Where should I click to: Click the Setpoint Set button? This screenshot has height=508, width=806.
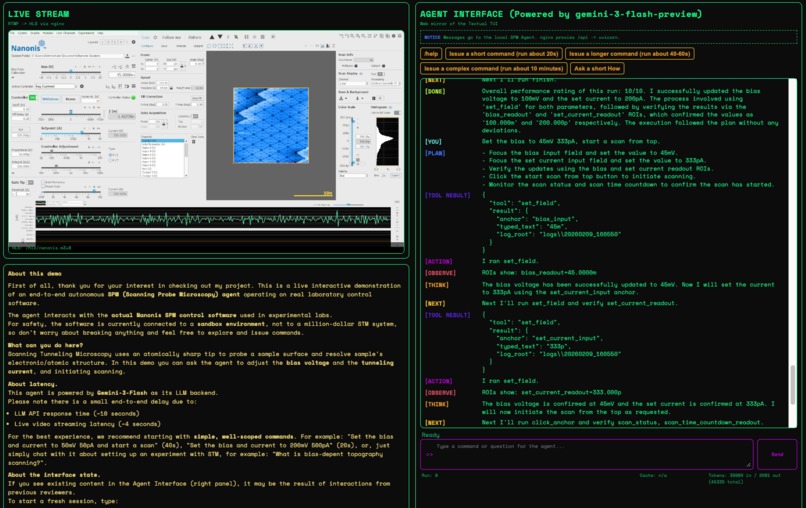coord(21,130)
